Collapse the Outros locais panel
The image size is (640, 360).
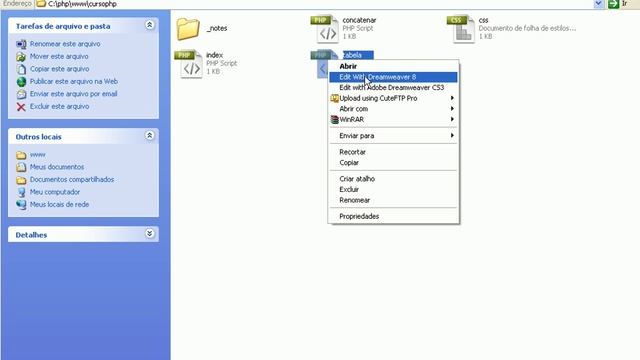click(x=149, y=136)
